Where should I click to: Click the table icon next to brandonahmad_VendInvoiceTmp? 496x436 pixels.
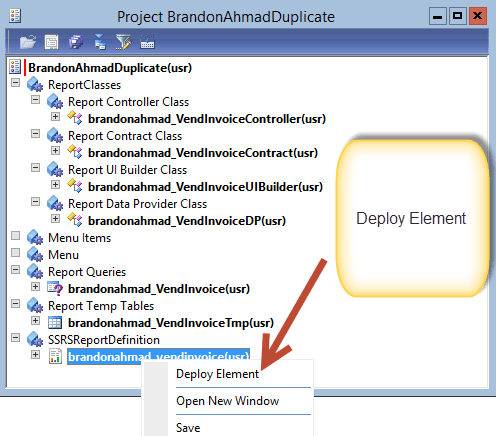pos(55,322)
